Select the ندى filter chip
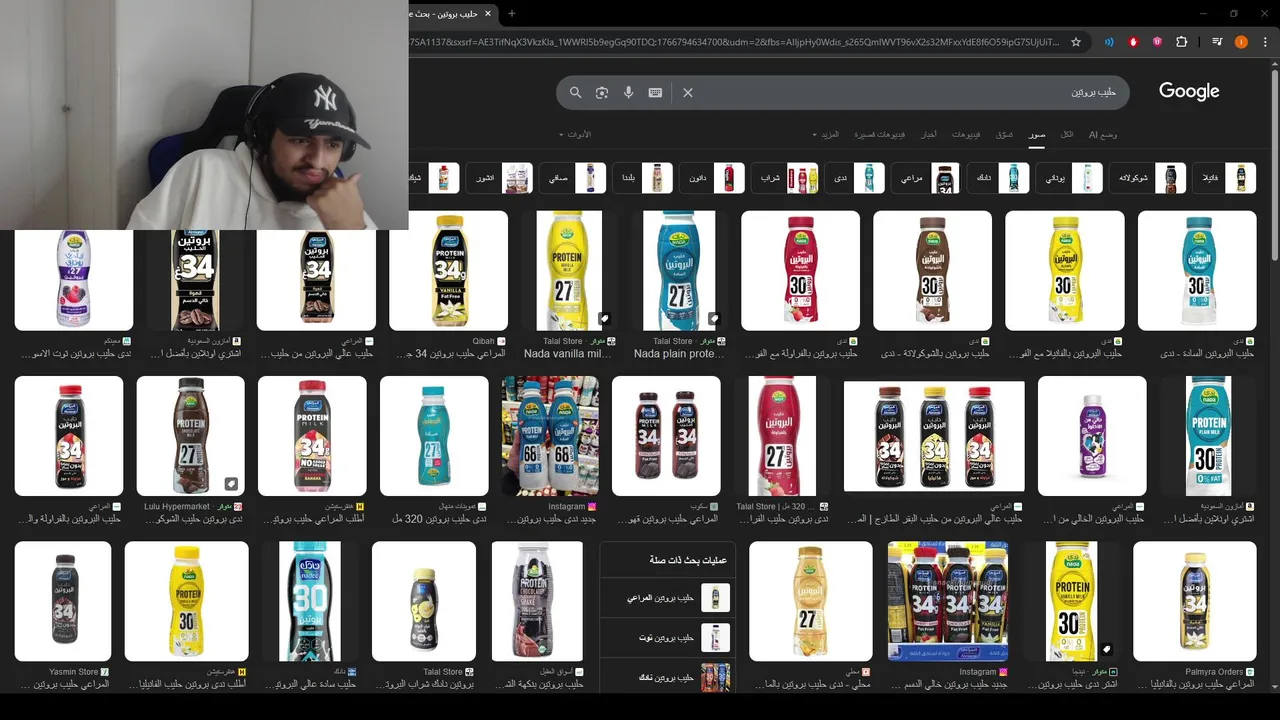This screenshot has width=1280, height=720. click(855, 178)
